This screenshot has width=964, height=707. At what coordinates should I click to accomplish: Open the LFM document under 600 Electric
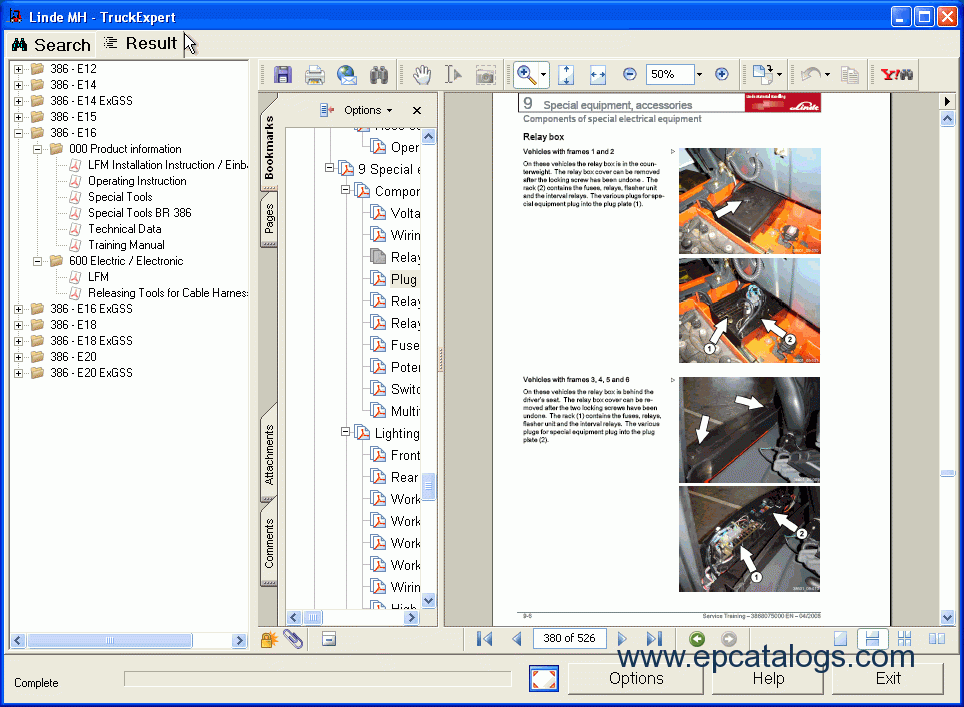98,277
